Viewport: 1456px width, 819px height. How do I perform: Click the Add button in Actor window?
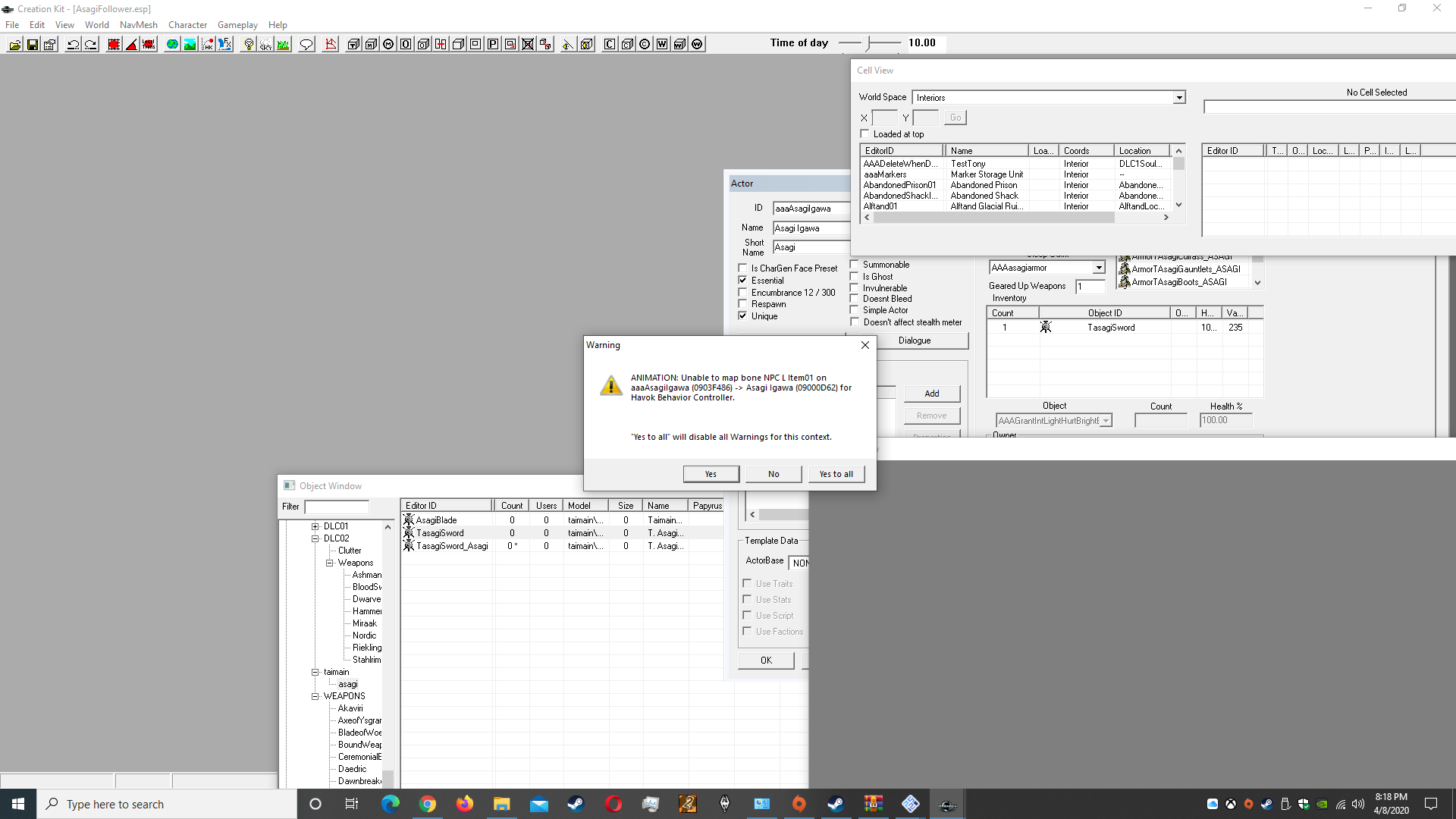(x=932, y=394)
